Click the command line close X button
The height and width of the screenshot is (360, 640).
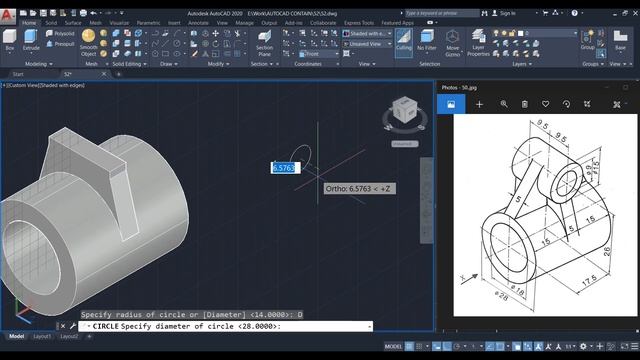click(x=63, y=326)
